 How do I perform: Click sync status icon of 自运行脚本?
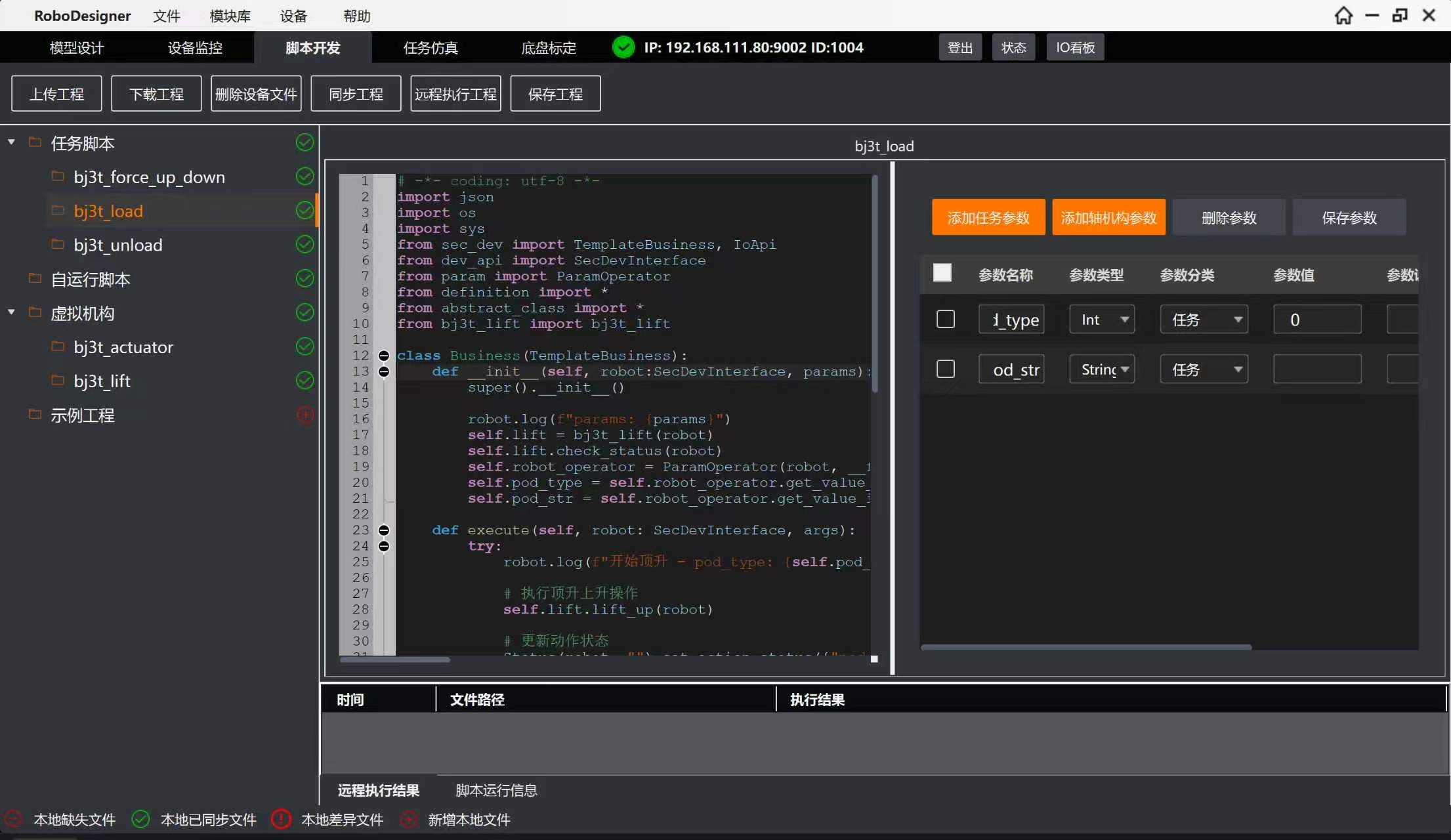click(305, 278)
